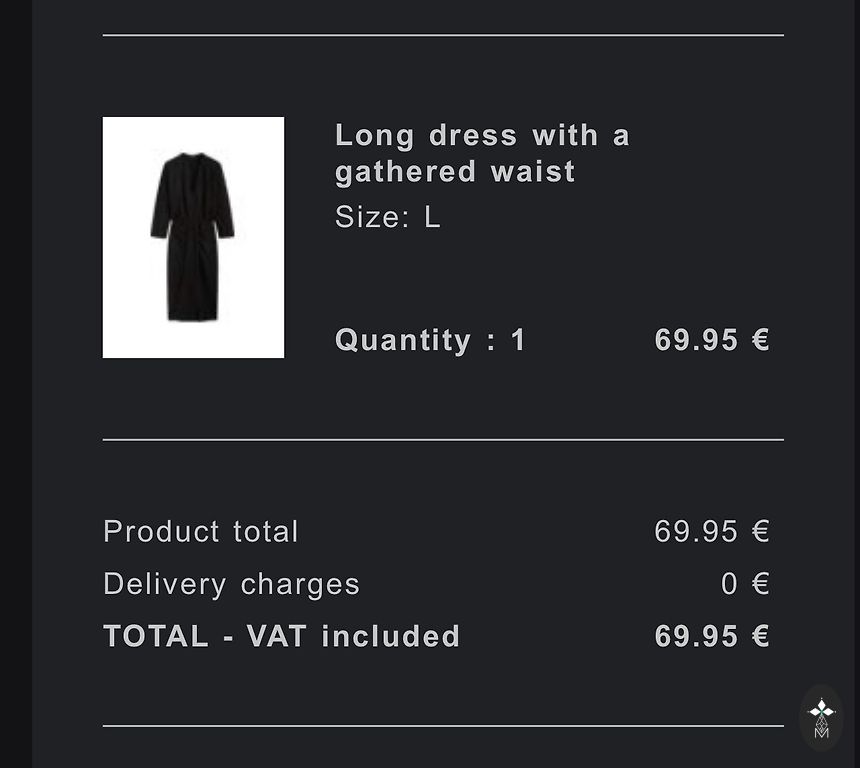Click the size letter 'L'
This screenshot has height=768, width=860.
pos(432,217)
